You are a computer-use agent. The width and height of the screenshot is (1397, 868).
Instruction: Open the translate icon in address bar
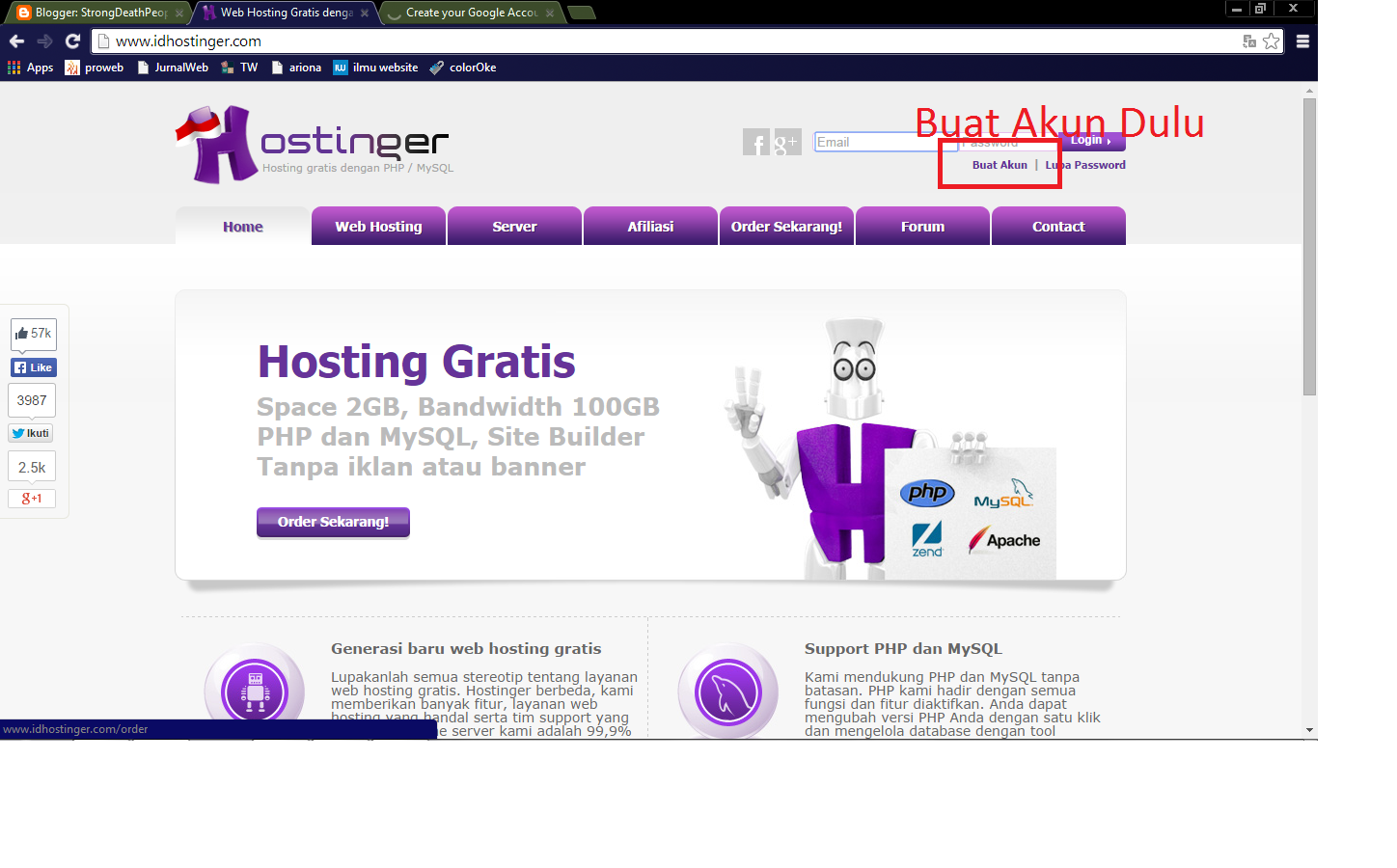[1249, 41]
